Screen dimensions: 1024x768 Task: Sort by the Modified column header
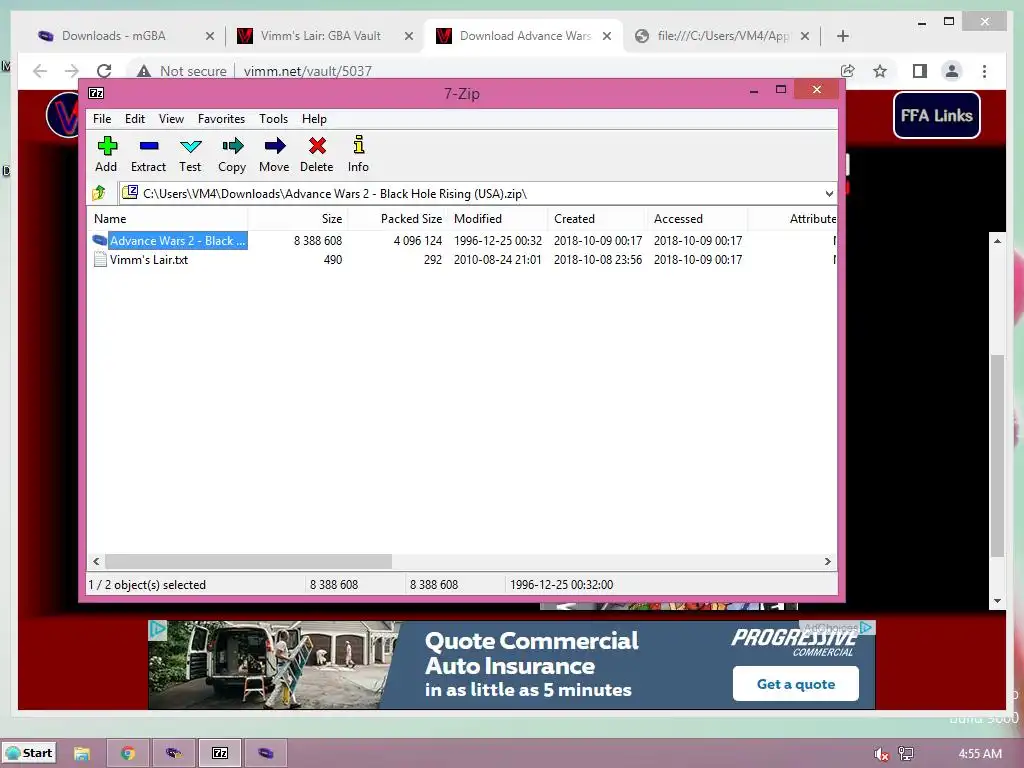click(498, 219)
